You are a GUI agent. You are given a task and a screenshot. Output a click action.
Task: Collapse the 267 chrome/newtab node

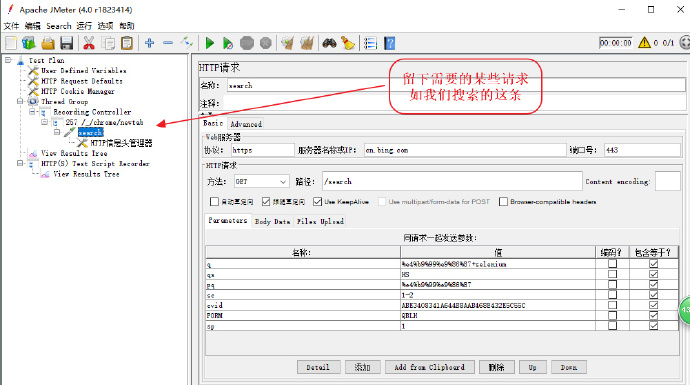tap(44, 122)
